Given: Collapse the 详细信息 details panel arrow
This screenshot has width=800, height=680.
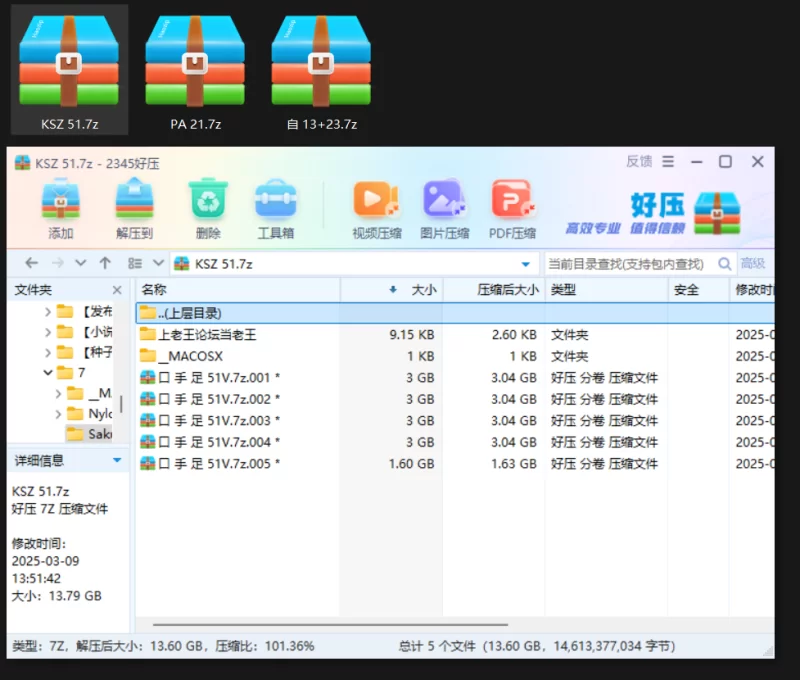Looking at the screenshot, I should (117, 460).
